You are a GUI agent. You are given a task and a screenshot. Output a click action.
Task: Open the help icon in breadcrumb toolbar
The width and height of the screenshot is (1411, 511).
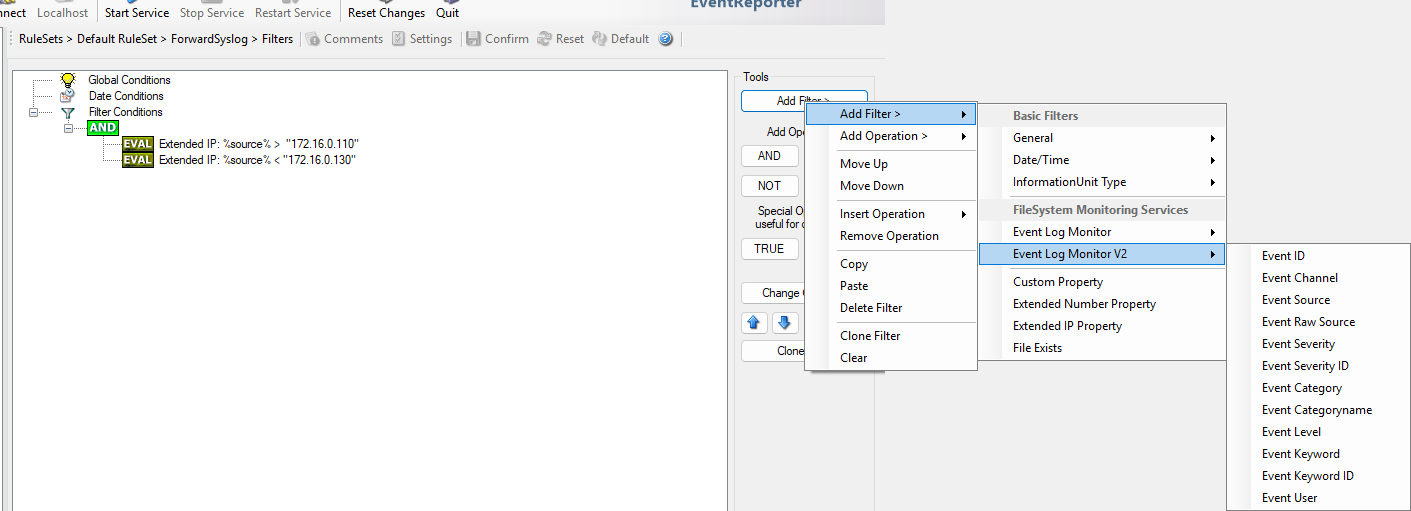coord(666,39)
